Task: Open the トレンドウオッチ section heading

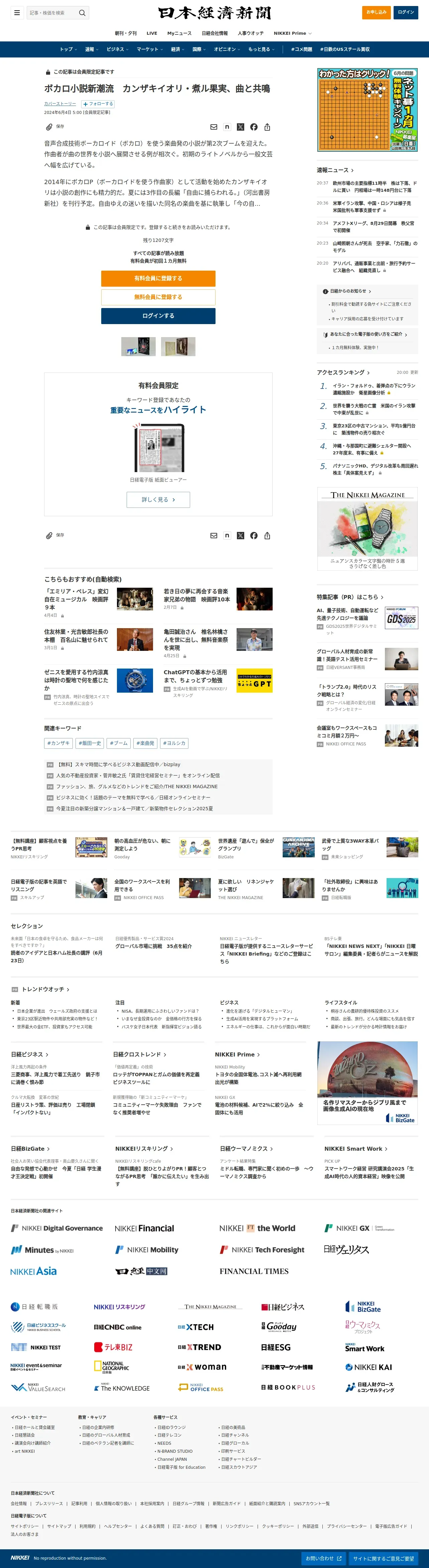Action: tap(45, 989)
